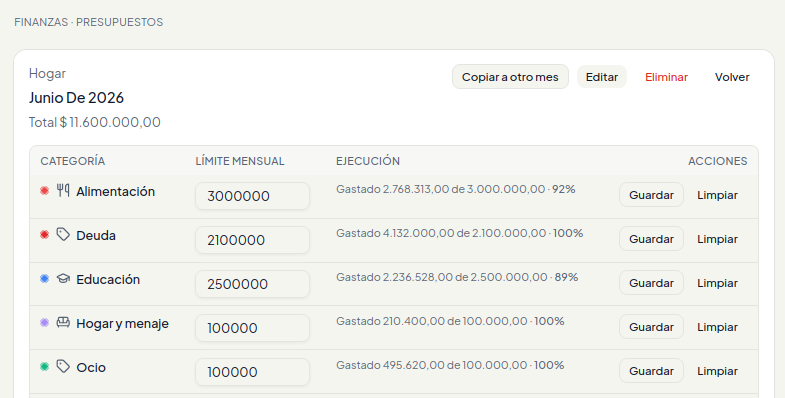Save the Alimentación limit with Guardar
The width and height of the screenshot is (785, 398).
(x=651, y=195)
